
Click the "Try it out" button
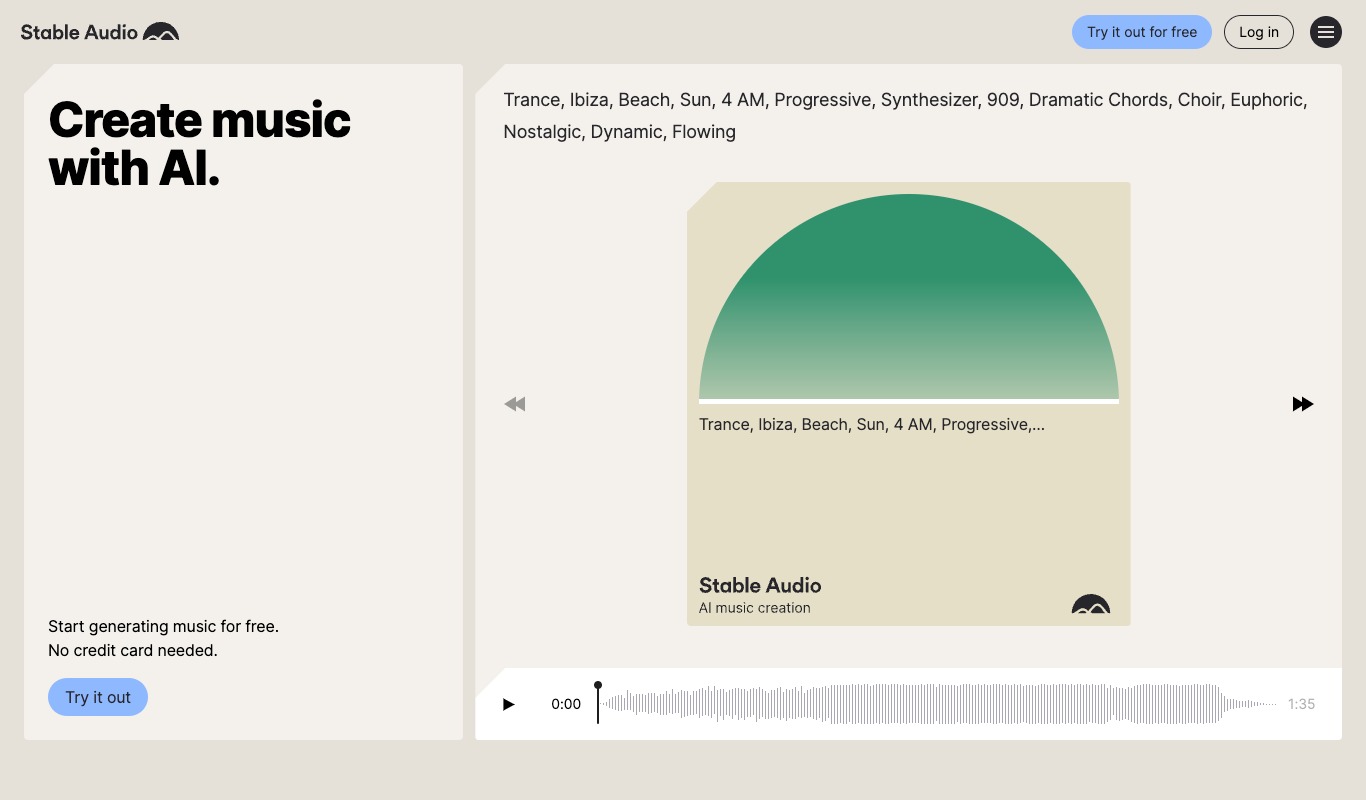coord(98,697)
